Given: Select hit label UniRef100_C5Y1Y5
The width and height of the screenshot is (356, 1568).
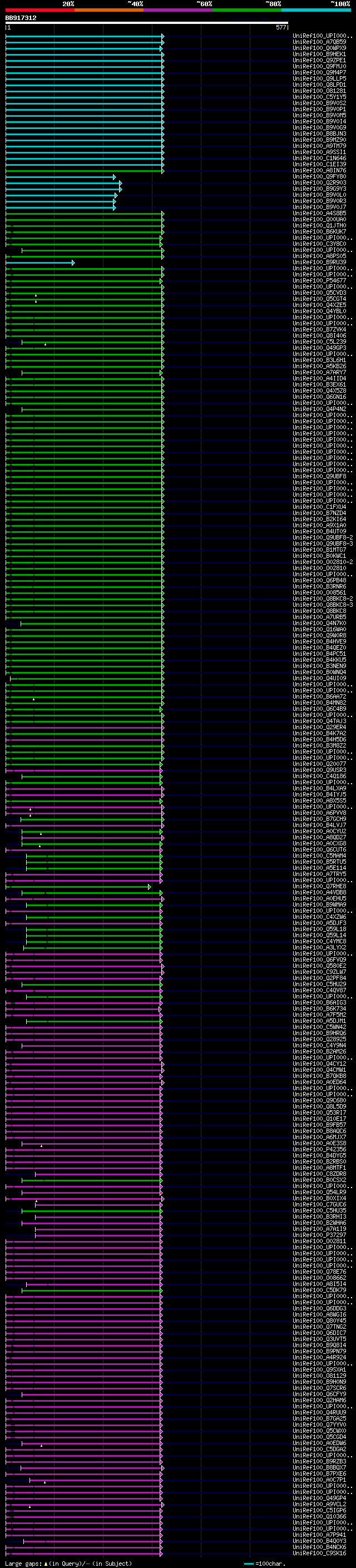Looking at the screenshot, I should point(319,97).
